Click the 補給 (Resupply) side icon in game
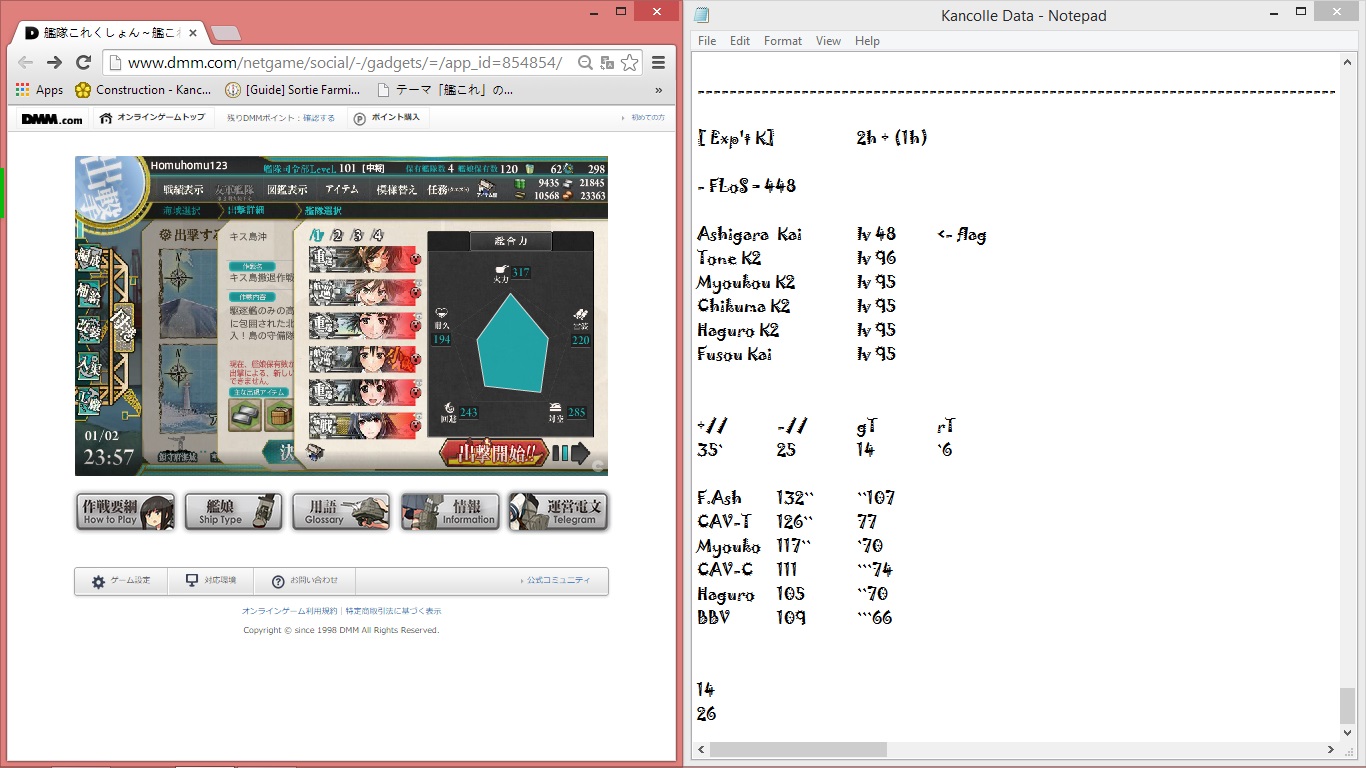The width and height of the screenshot is (1366, 768). click(x=88, y=294)
